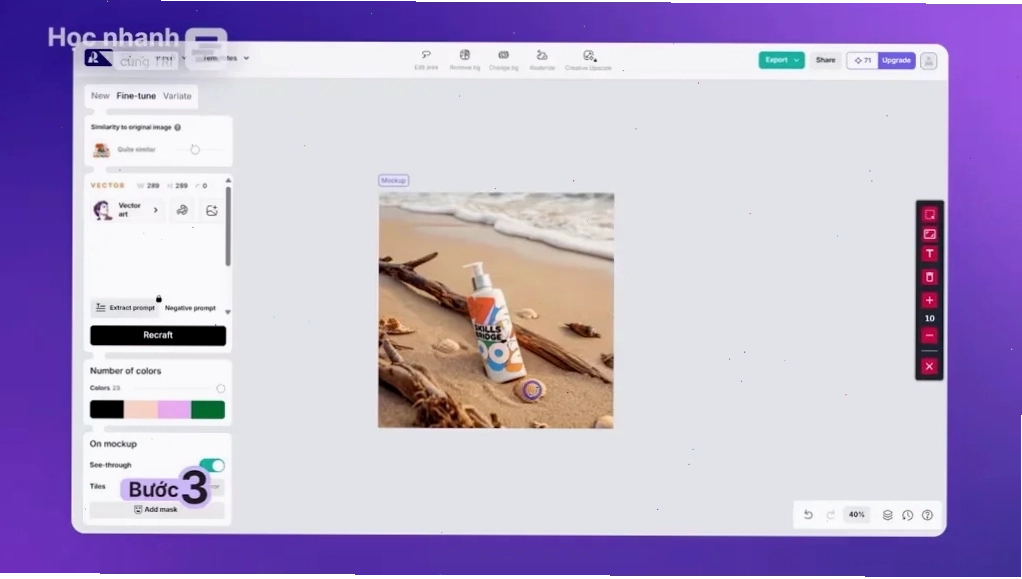The width and height of the screenshot is (1022, 579).
Task: Click the black Recraft button
Action: click(x=158, y=335)
